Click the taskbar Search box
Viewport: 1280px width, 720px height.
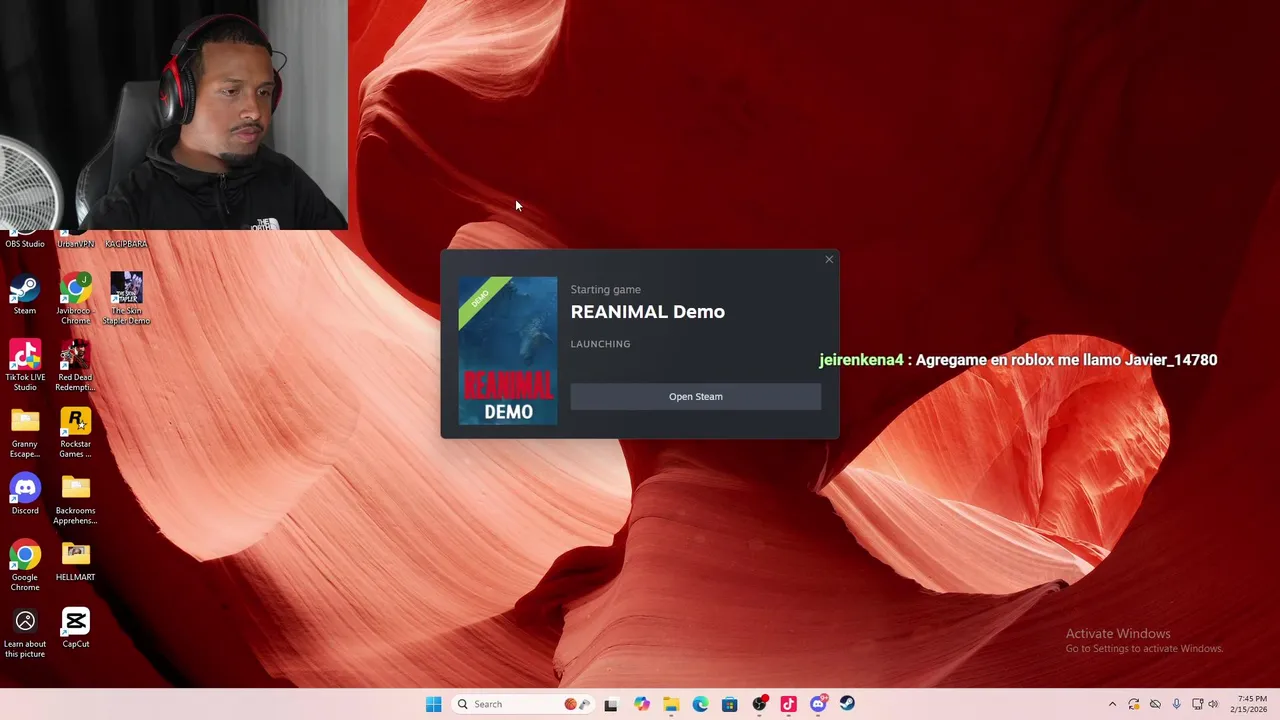tap(523, 704)
